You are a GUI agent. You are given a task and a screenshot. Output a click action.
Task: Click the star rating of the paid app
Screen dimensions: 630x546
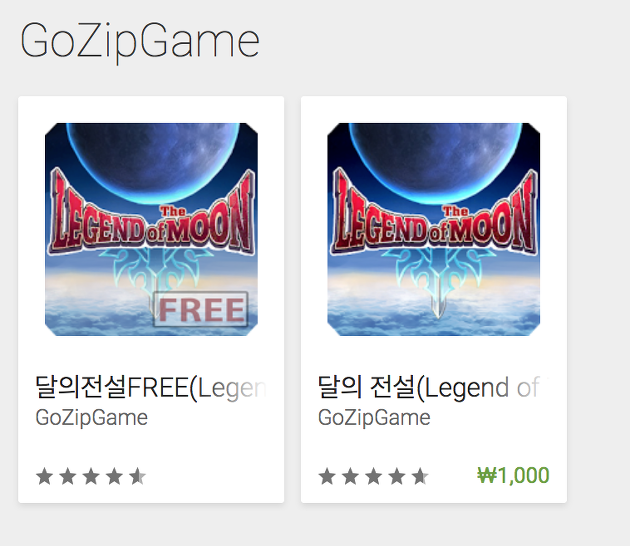pos(374,477)
